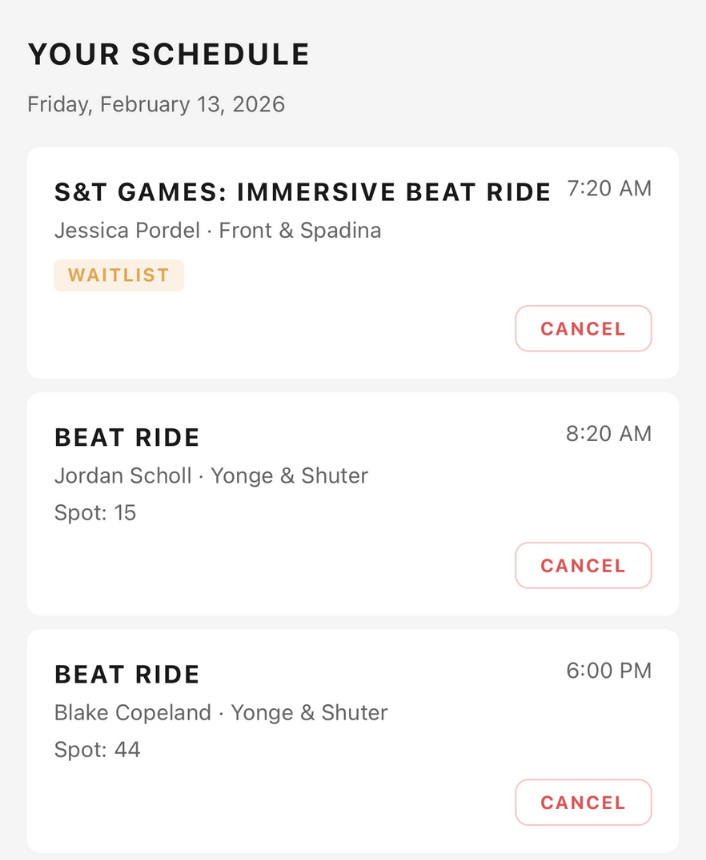
Task: Click the Spot: 44 label
Action: click(x=97, y=750)
